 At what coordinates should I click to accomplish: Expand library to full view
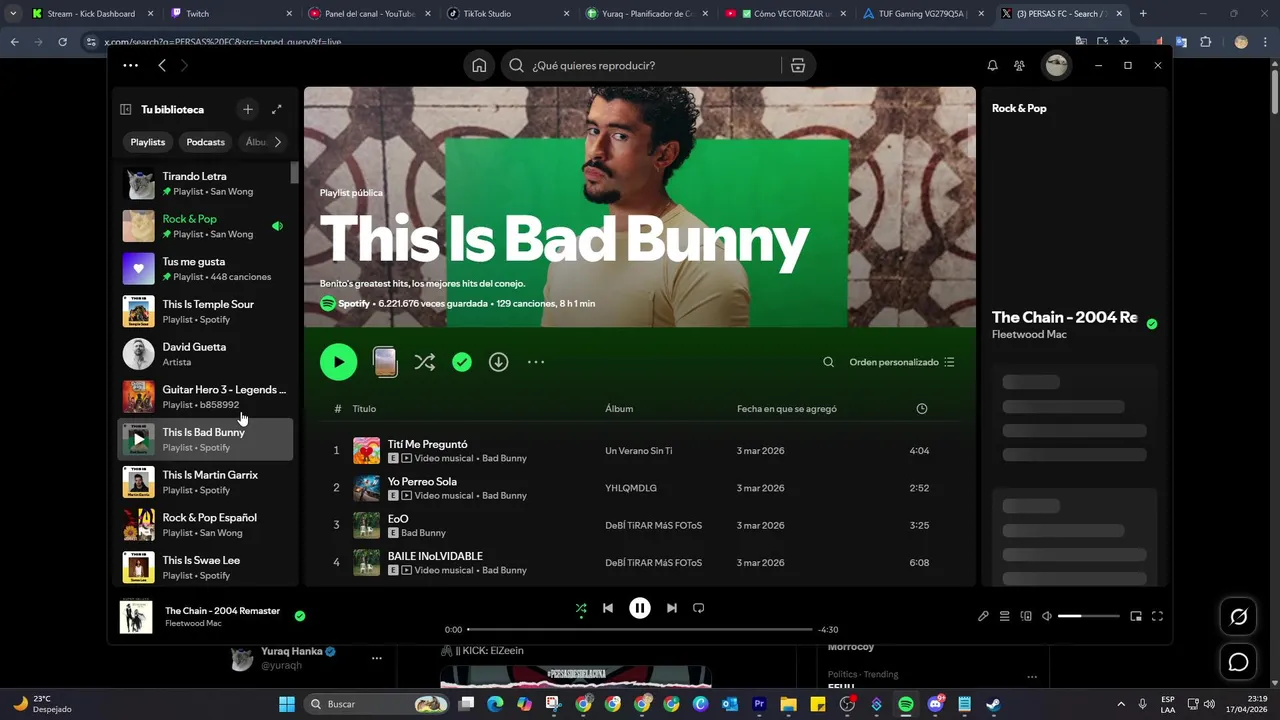(277, 109)
